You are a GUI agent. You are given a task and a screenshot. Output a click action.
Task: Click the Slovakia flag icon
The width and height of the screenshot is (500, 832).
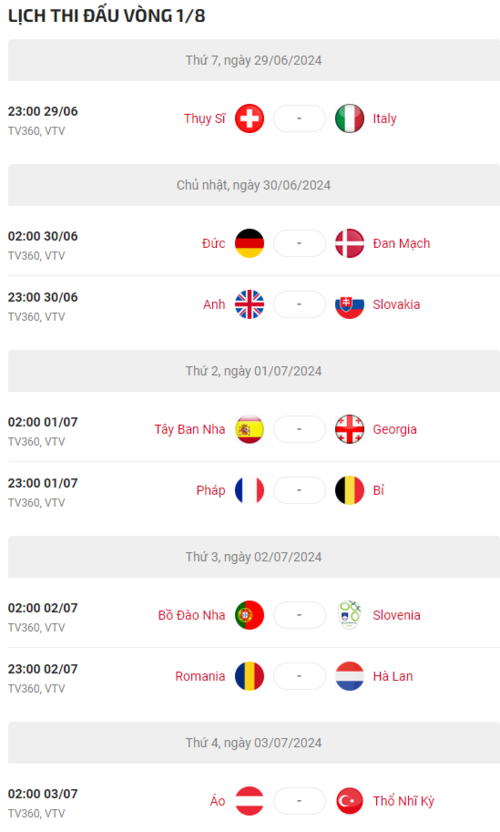349,305
